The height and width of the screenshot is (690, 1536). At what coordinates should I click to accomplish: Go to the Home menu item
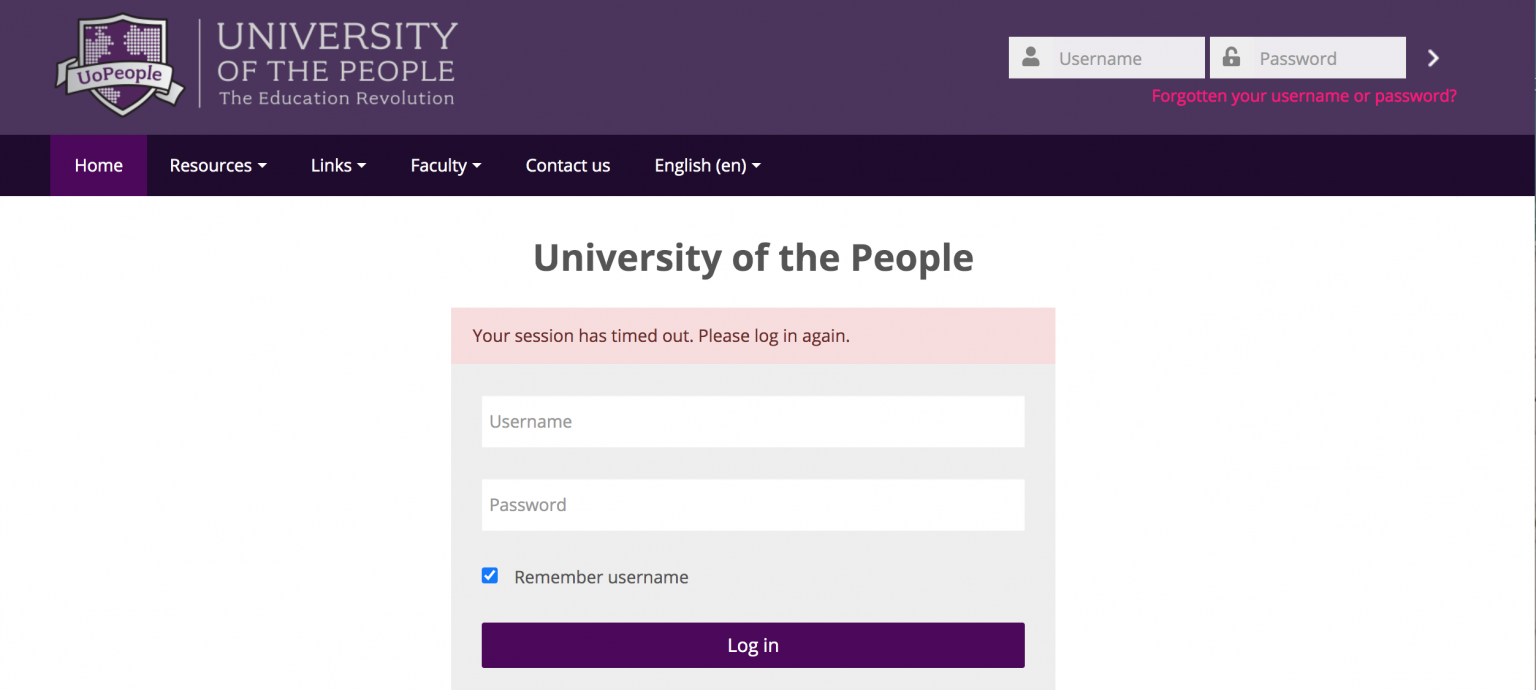click(98, 166)
